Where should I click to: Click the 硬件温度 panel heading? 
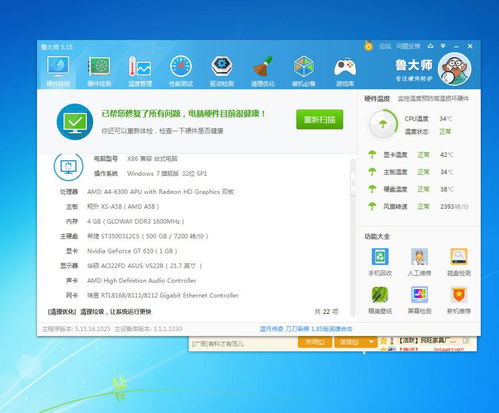[x=377, y=99]
